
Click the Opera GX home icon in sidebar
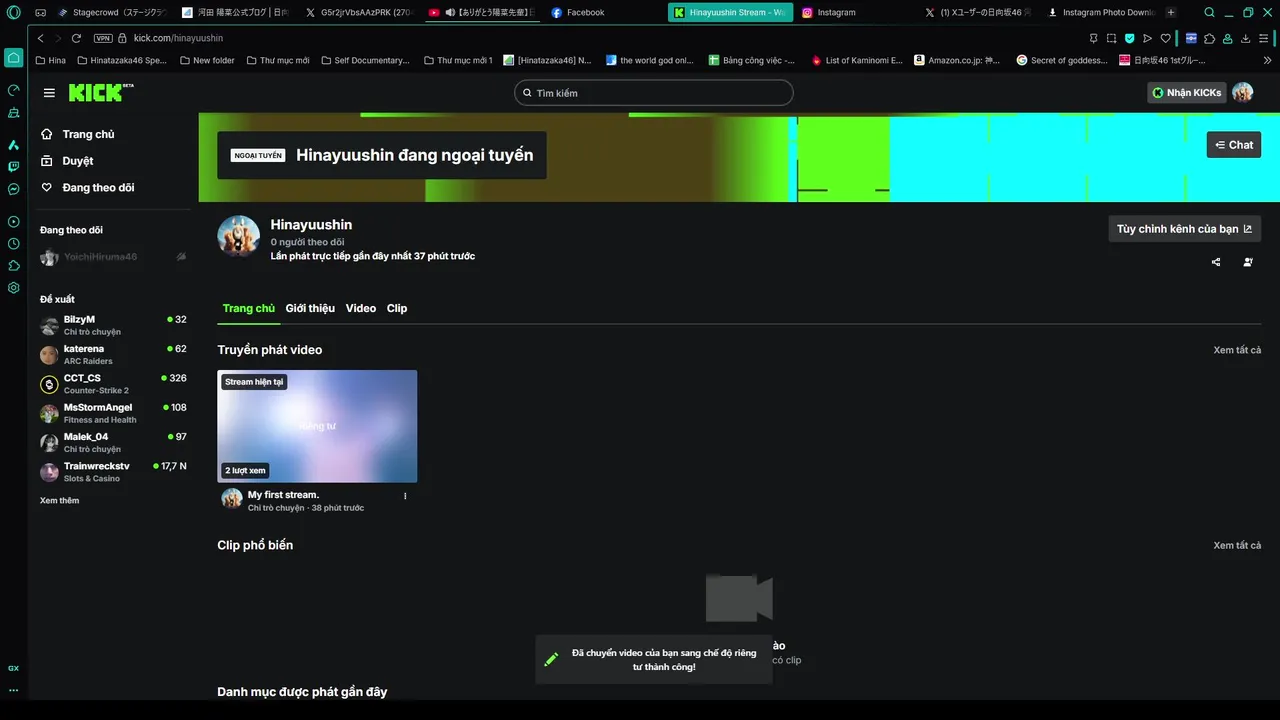tap(13, 57)
